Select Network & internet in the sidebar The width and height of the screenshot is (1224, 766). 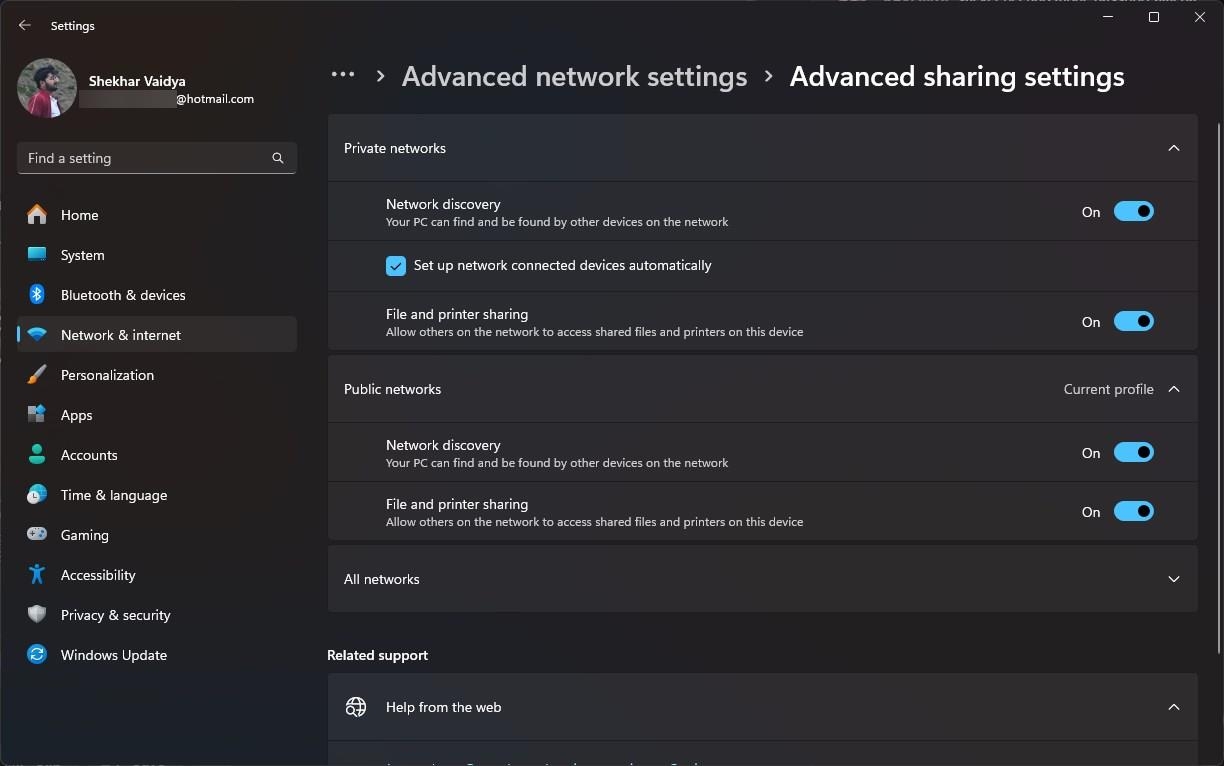pyautogui.click(x=120, y=334)
